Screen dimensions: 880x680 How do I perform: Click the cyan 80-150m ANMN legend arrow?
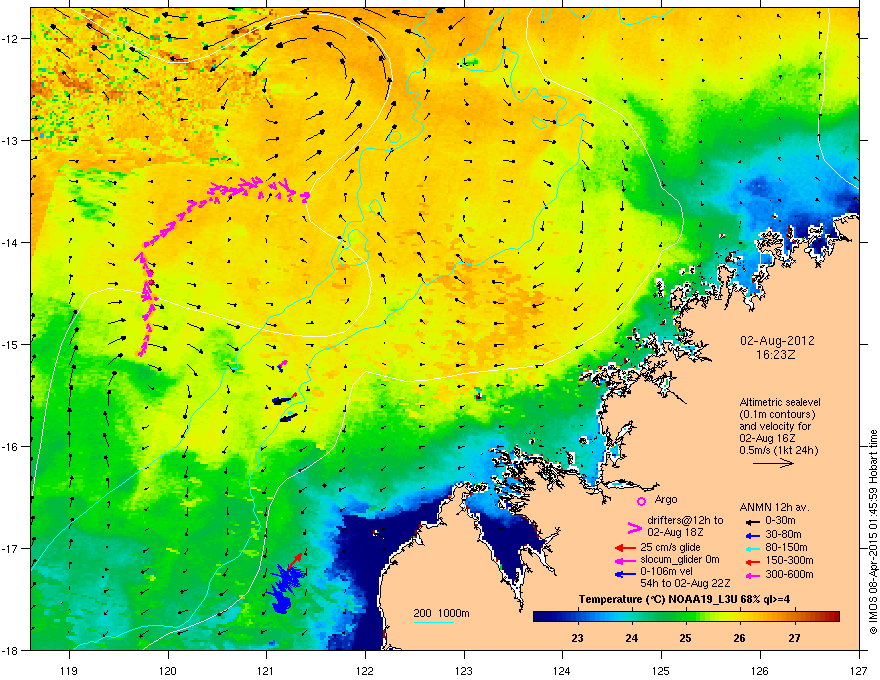click(x=751, y=548)
